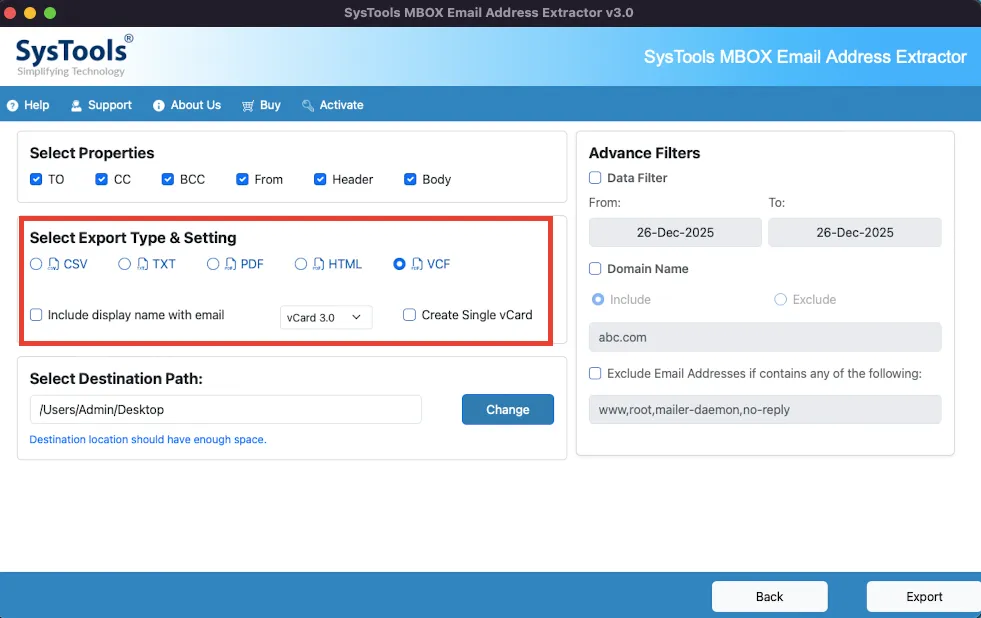Select the Include domain radio button
Viewport: 981px width, 618px height.
point(598,300)
